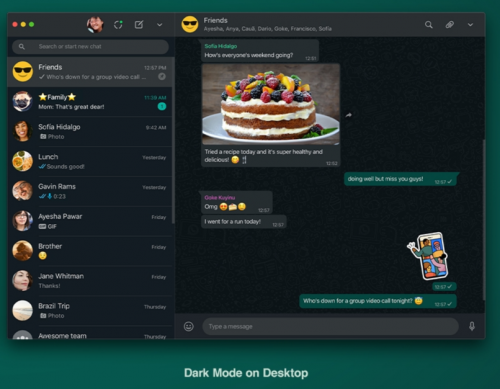The width and height of the screenshot is (500, 389).
Task: Open the Gavin Rams chat
Action: pyautogui.click(x=90, y=191)
